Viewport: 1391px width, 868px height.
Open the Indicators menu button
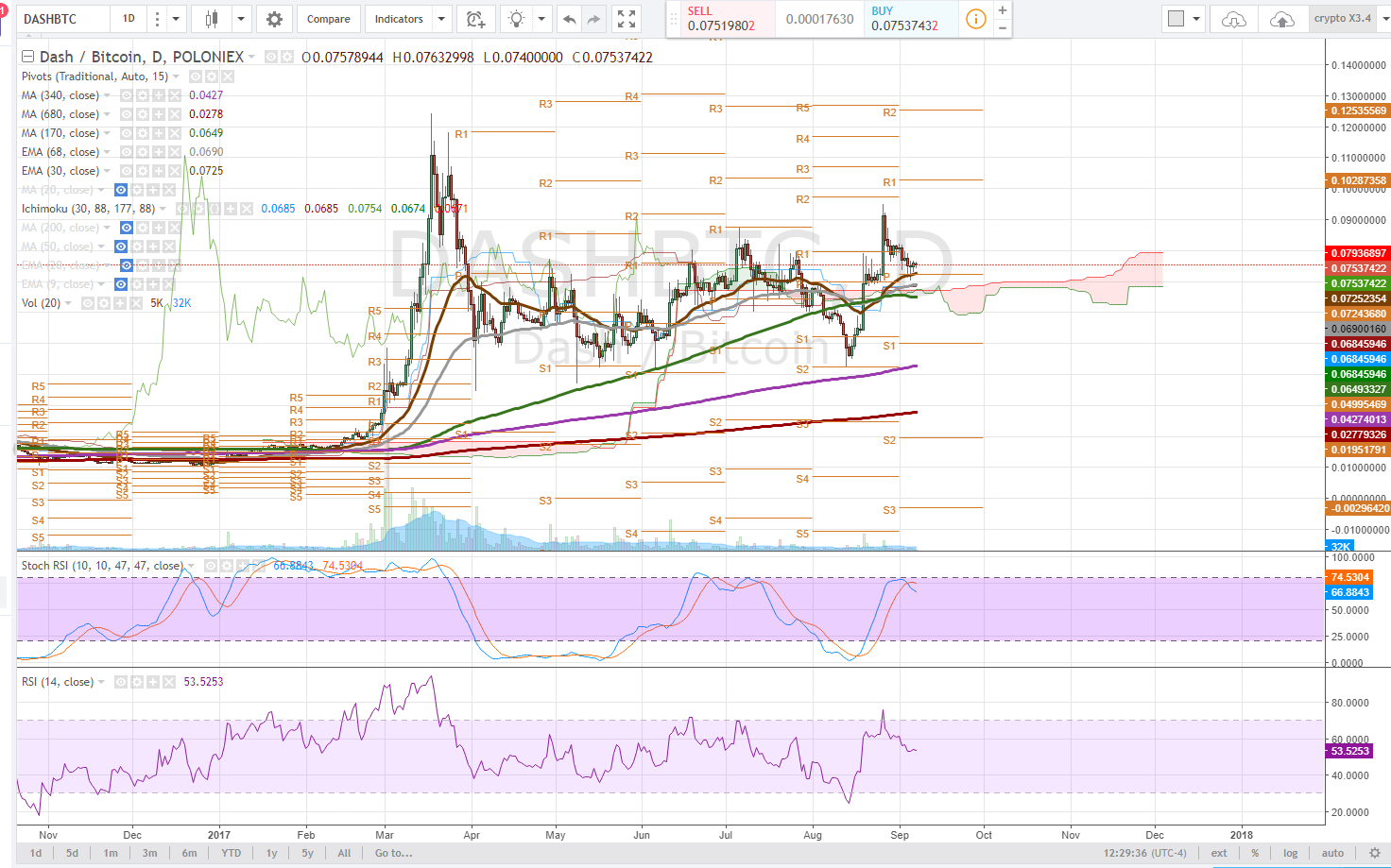coord(399,19)
